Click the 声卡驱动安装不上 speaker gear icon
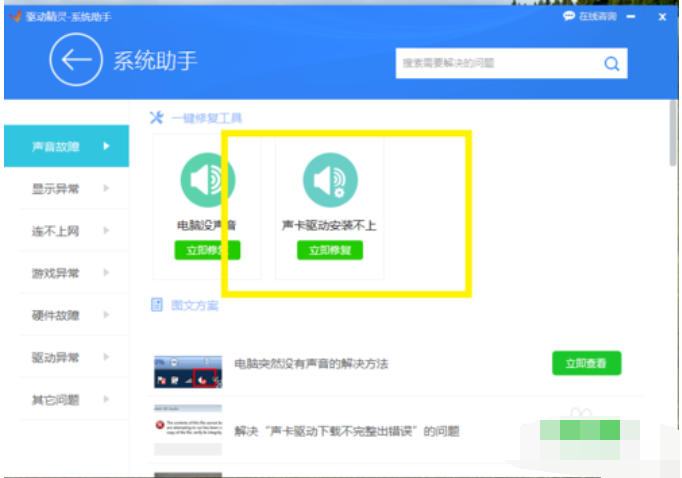Screen dimensions: 682x478 pos(330,181)
